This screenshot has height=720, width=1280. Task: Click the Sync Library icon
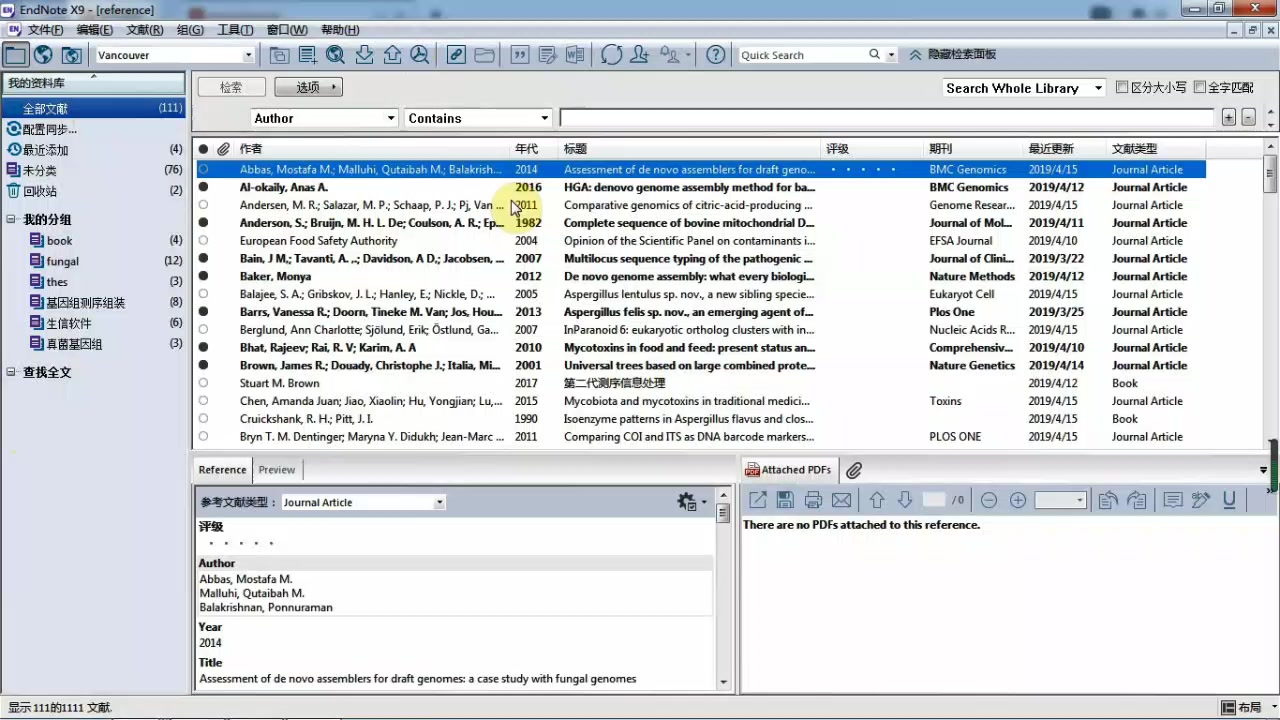point(612,55)
